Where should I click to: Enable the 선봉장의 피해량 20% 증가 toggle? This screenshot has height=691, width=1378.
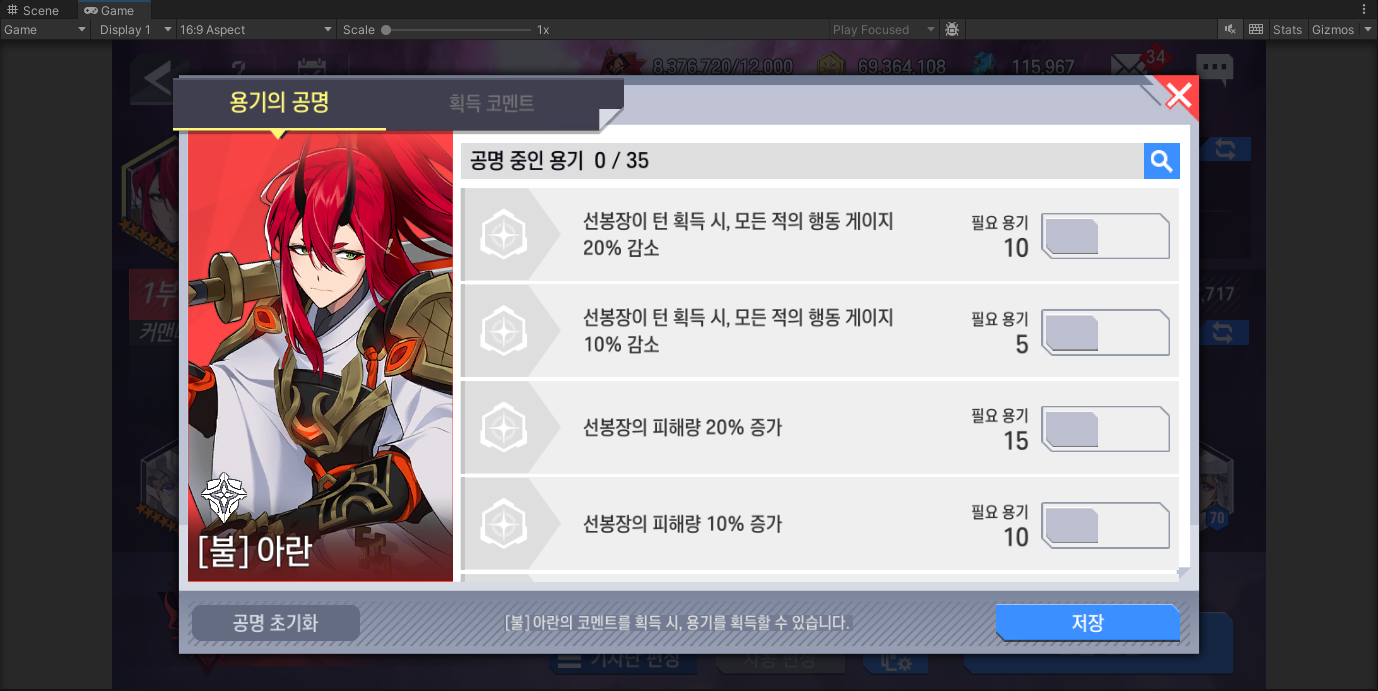[x=1106, y=428]
